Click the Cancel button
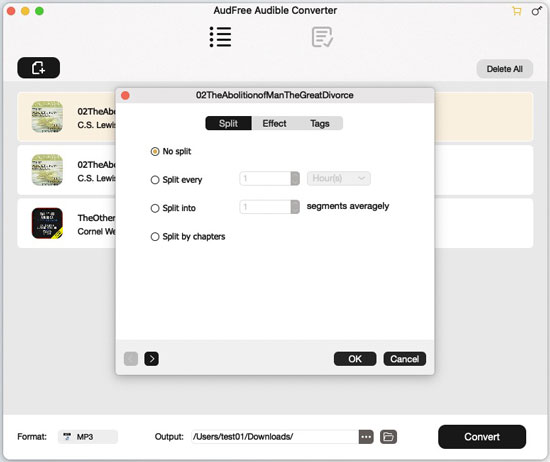Screen dimensions: 550x462 pos(405,359)
